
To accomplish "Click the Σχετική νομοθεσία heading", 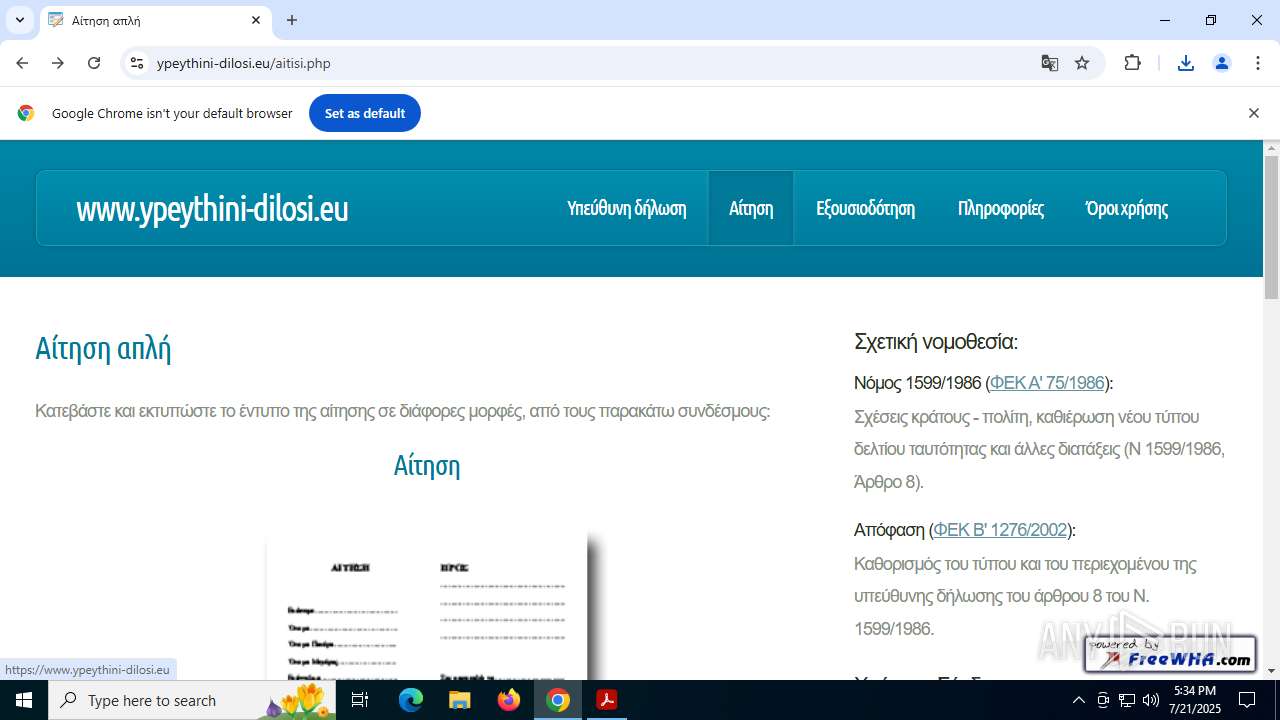I will coord(936,342).
